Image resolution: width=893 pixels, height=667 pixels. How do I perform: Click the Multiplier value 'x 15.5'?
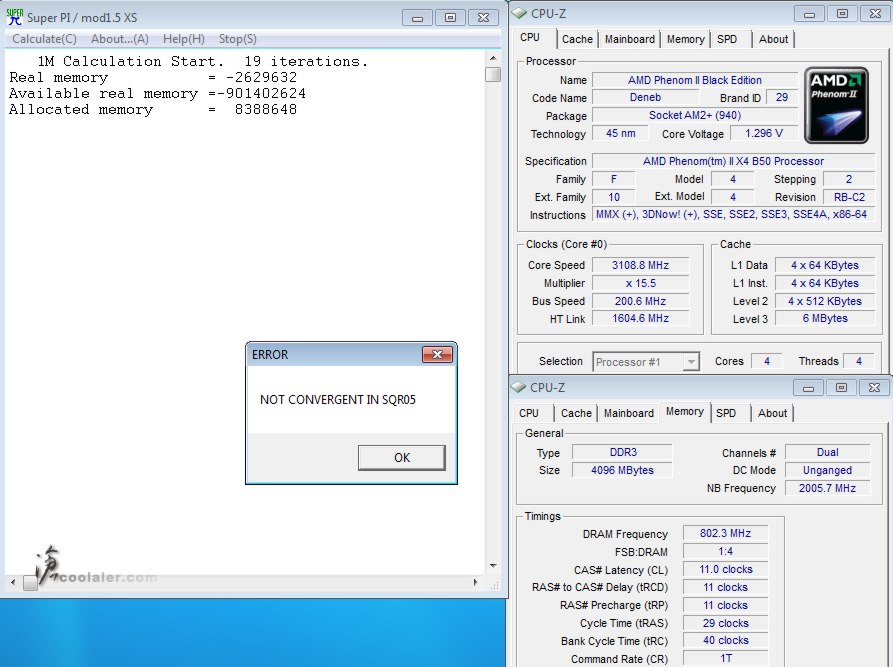(640, 283)
